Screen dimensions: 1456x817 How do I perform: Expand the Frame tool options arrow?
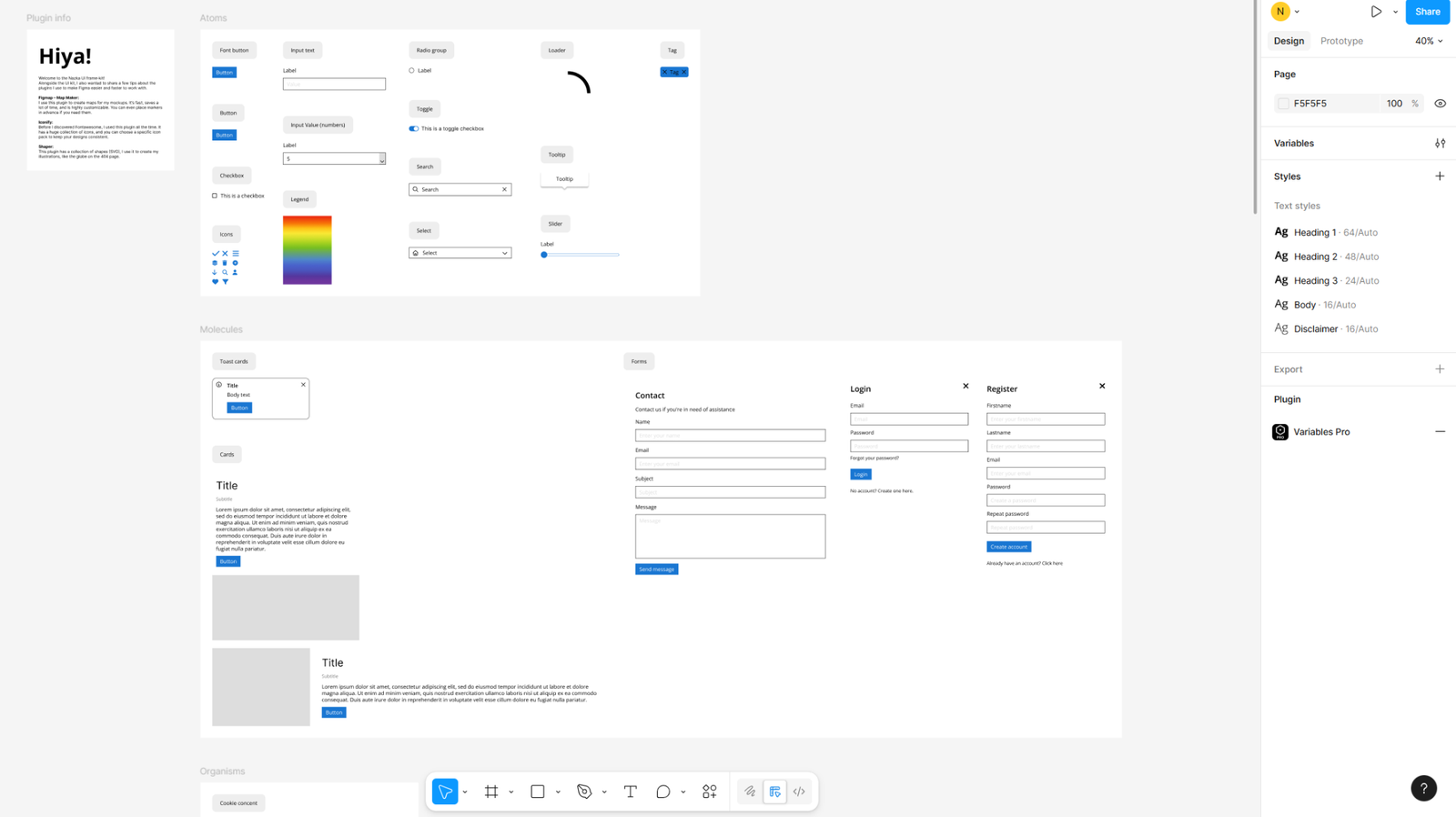pos(511,792)
